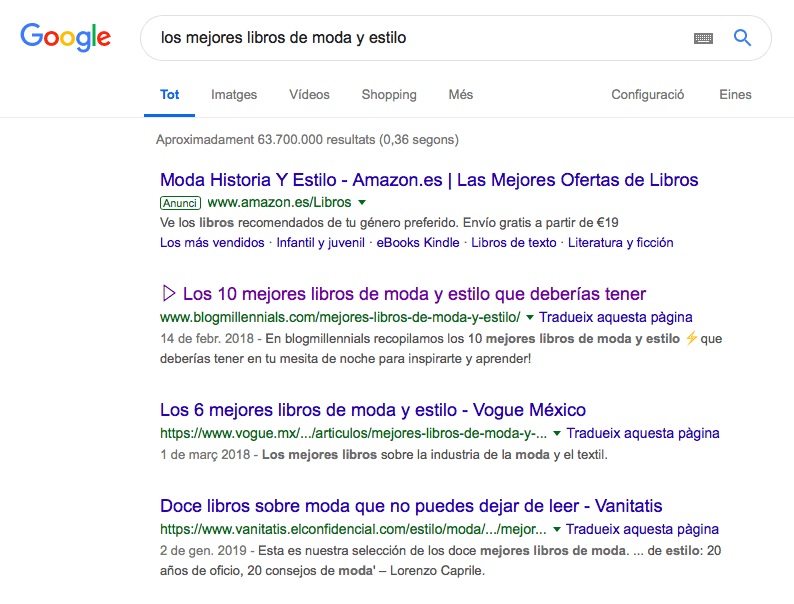The height and width of the screenshot is (604, 794).
Task: Open Los 6 mejores libros Vogue México result
Action: (x=373, y=410)
